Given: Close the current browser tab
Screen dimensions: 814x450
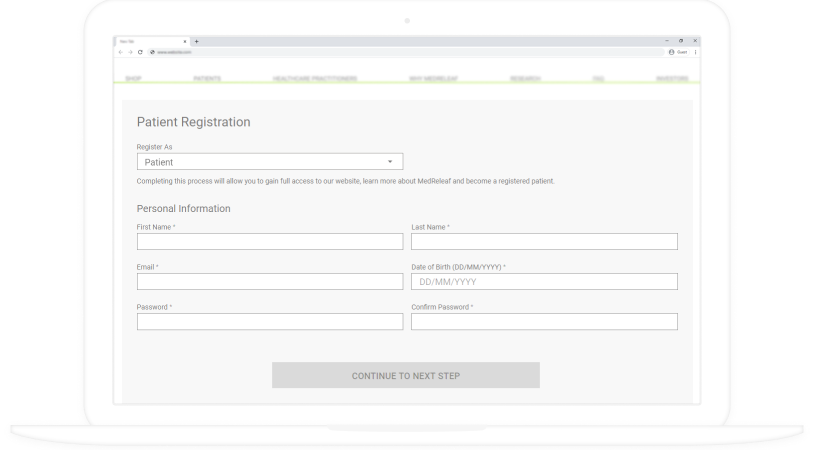Looking at the screenshot, I should tap(185, 41).
